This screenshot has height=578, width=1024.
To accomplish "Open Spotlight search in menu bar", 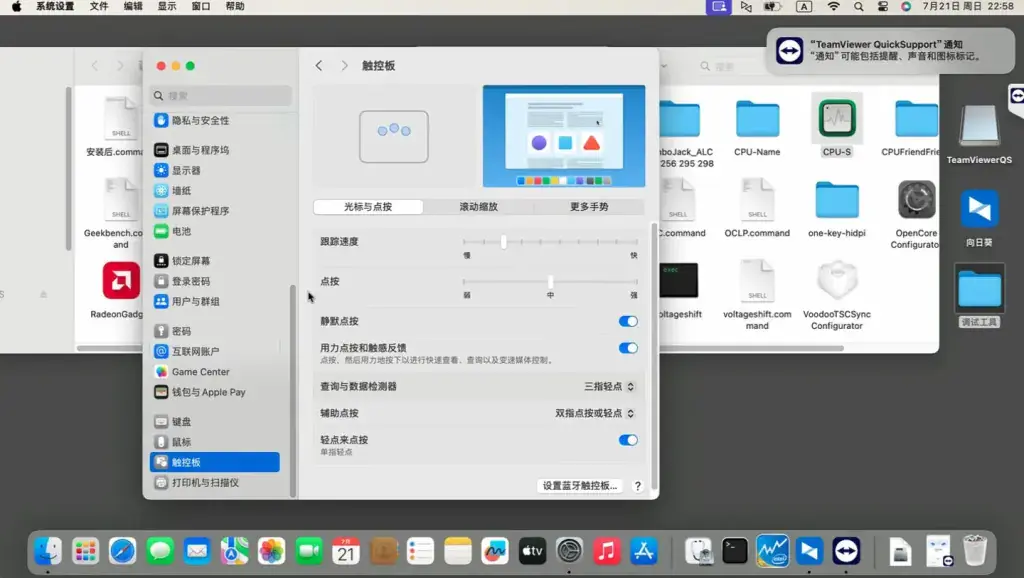I will [x=858, y=7].
